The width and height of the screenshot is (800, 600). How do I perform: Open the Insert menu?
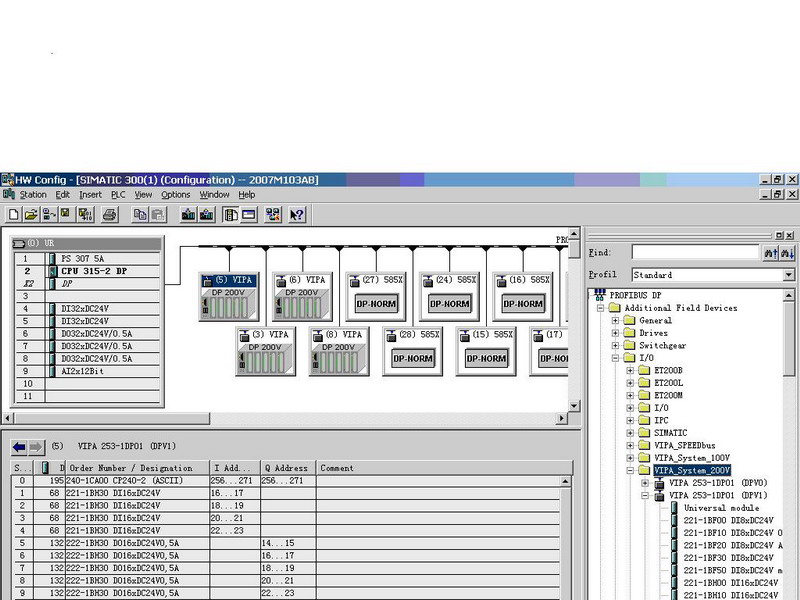tap(90, 194)
